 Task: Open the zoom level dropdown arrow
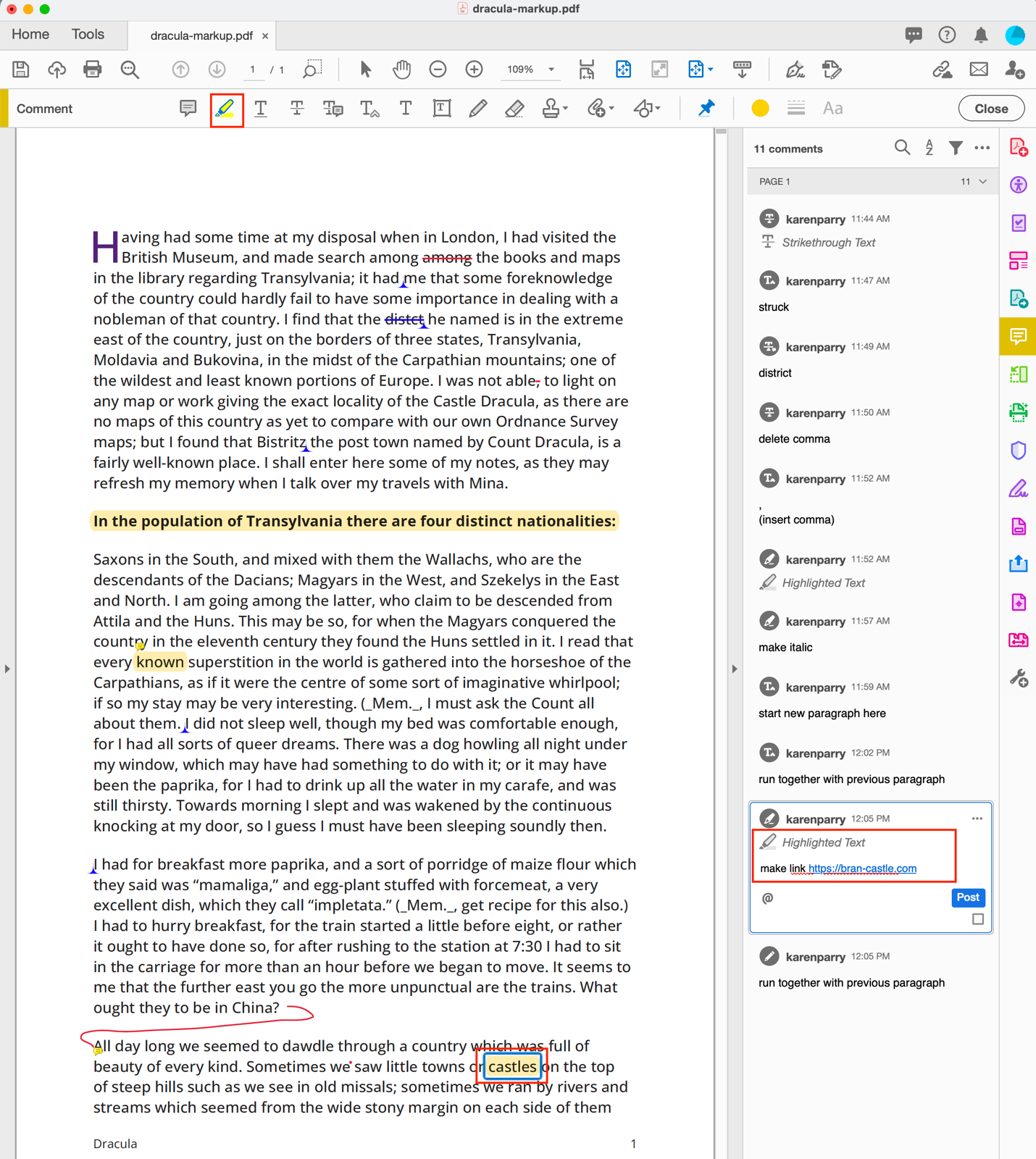click(551, 70)
